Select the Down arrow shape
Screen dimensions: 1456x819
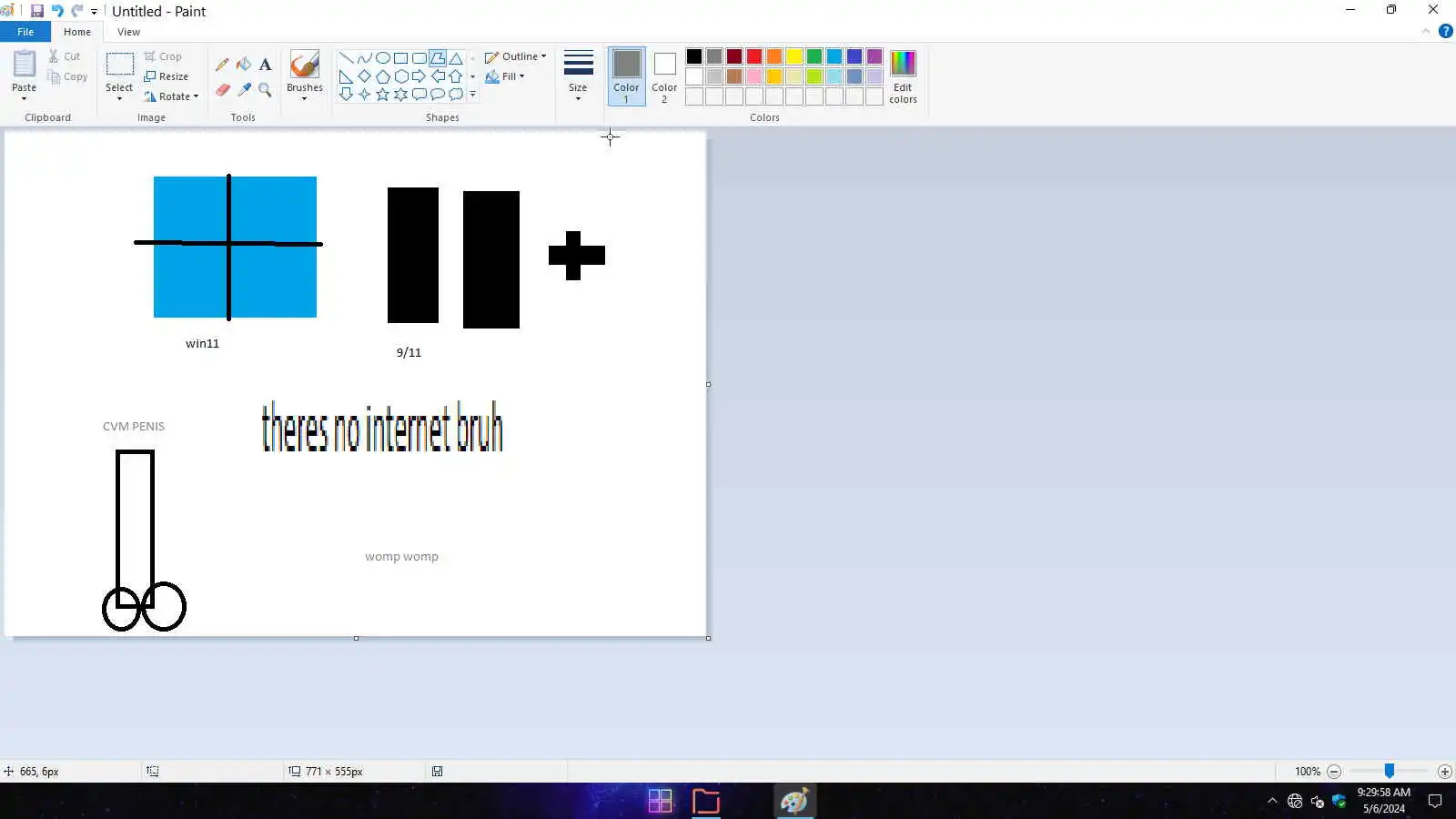[346, 95]
